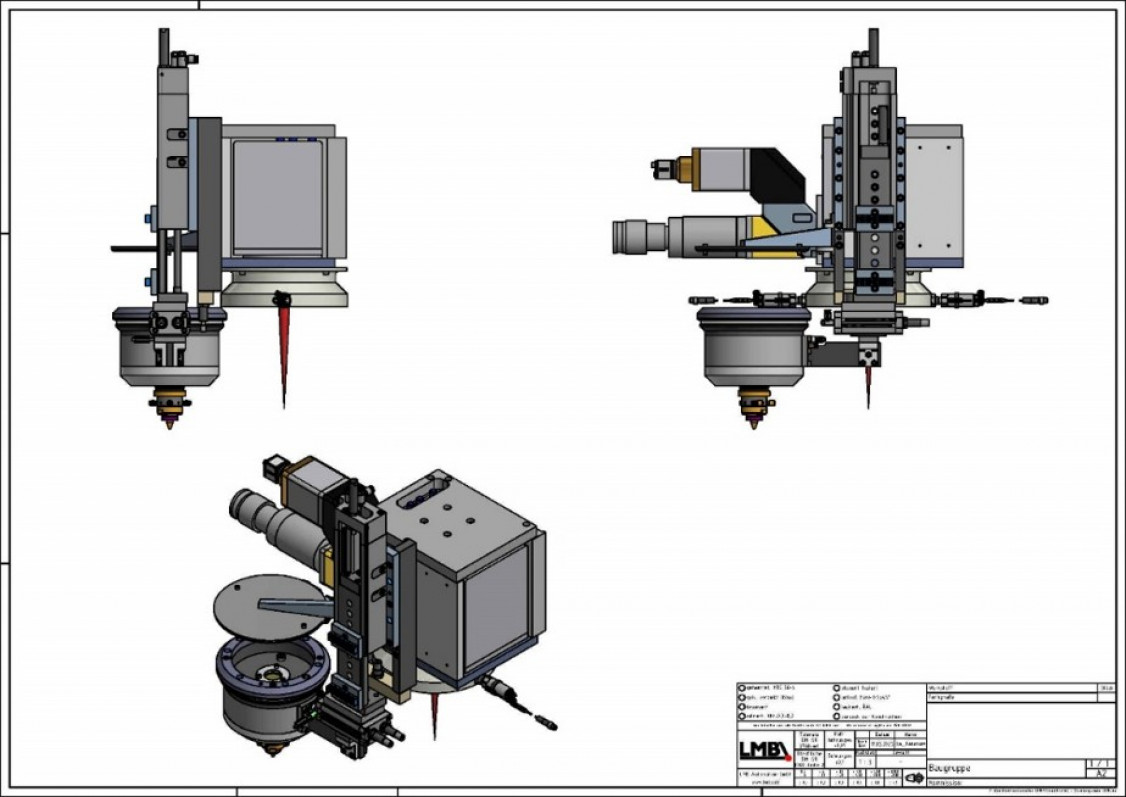The image size is (1126, 797).
Task: Toggle the 'lackiert, RAL' circle option
Action: click(x=837, y=707)
